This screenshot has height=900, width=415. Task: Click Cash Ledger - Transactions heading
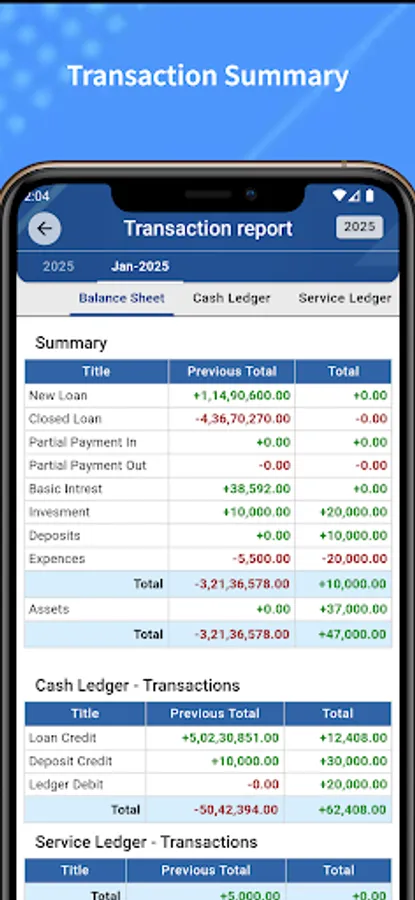[x=137, y=685]
